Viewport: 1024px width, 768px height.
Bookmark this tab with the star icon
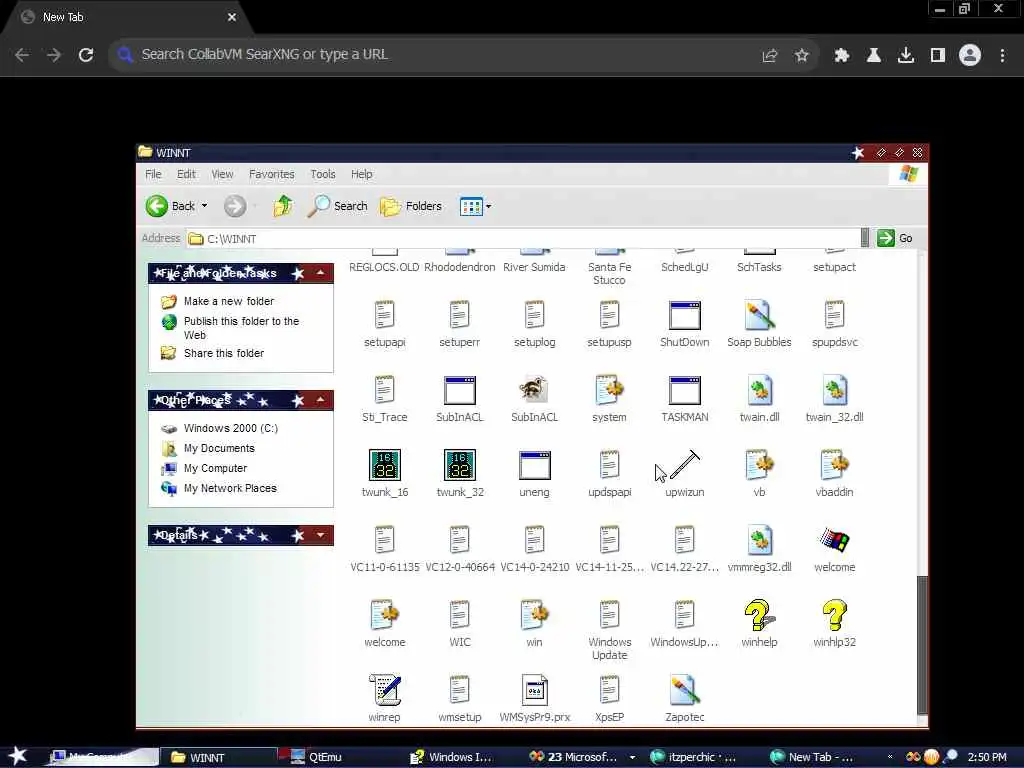point(801,56)
